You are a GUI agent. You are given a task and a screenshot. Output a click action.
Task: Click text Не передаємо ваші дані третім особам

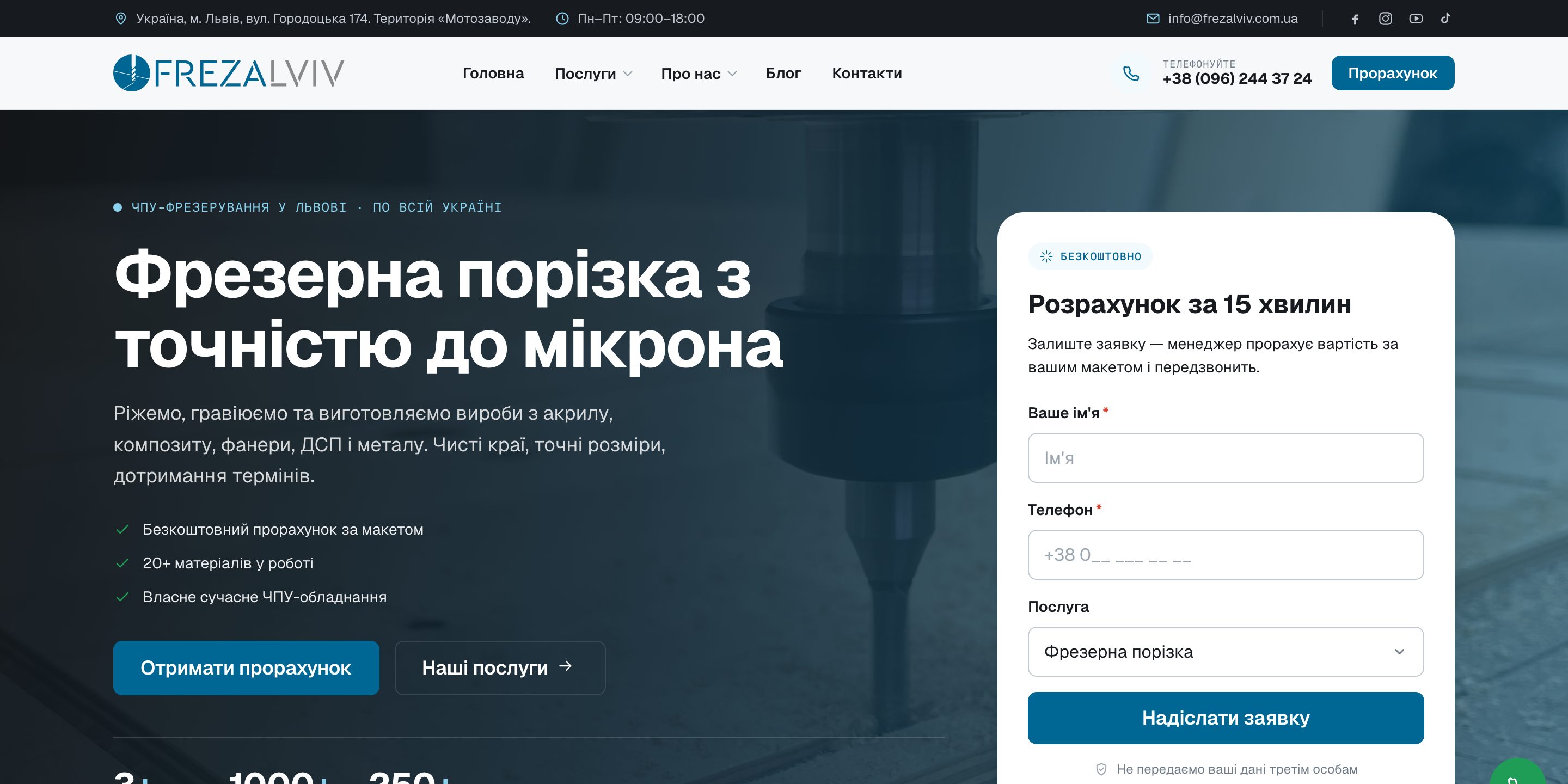(1237, 769)
